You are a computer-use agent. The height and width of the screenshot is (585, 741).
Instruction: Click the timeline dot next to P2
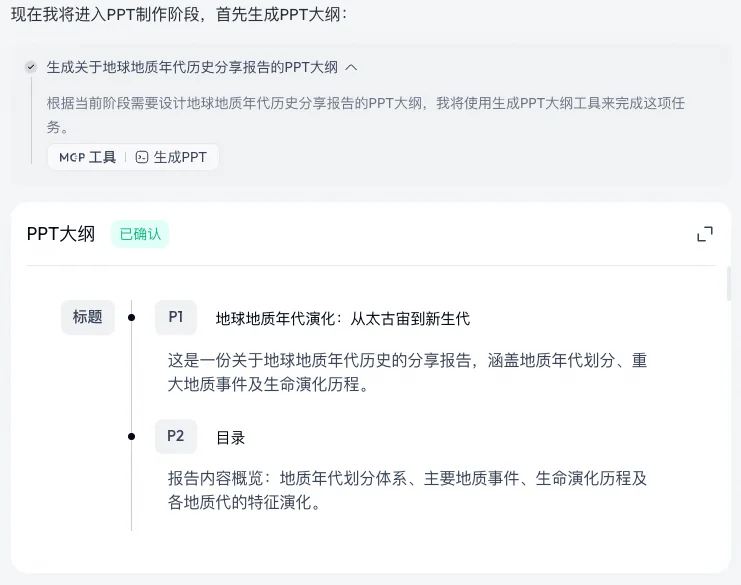click(x=131, y=436)
